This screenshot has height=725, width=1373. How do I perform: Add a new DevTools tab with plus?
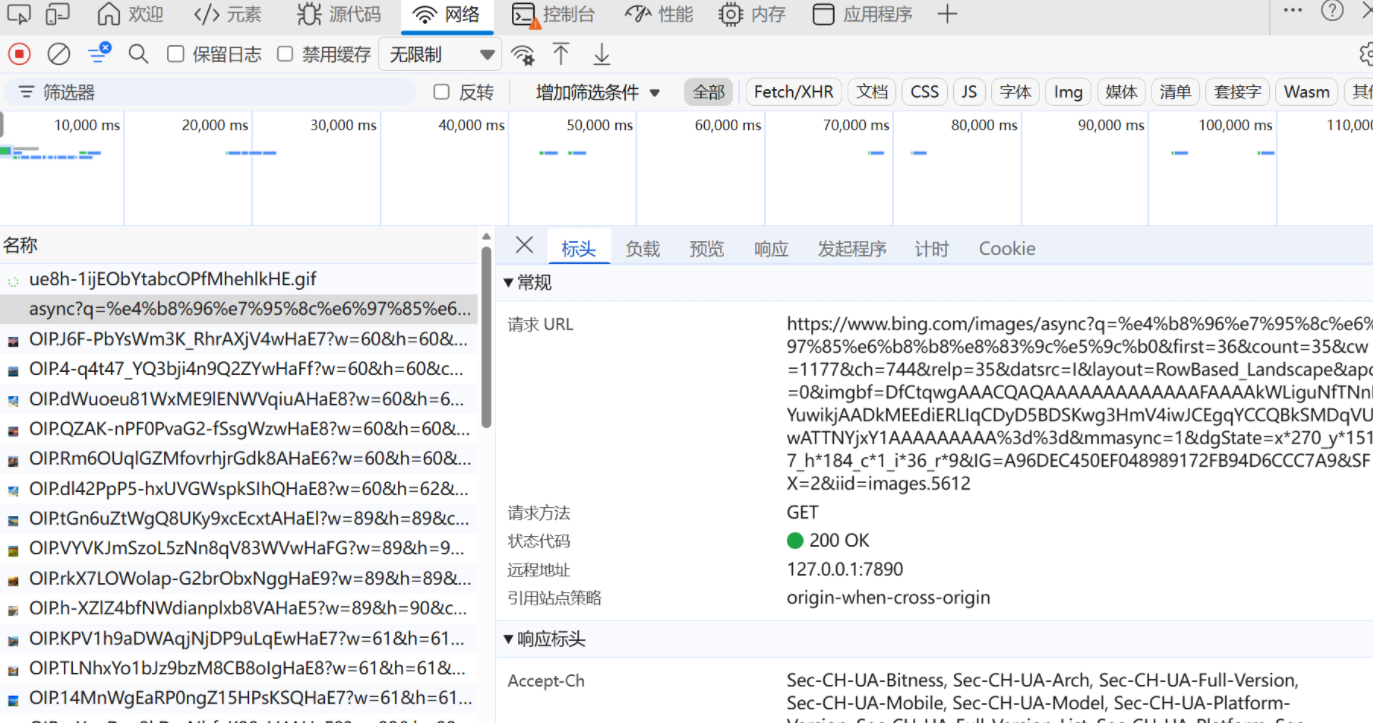[947, 14]
